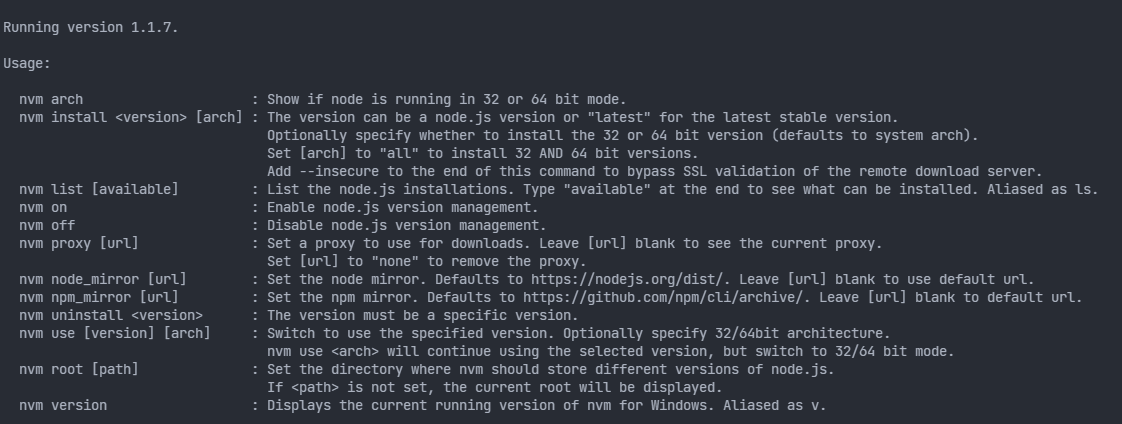
Task: Click the "nvm npm_mirror [url]" command
Action: tap(99, 297)
